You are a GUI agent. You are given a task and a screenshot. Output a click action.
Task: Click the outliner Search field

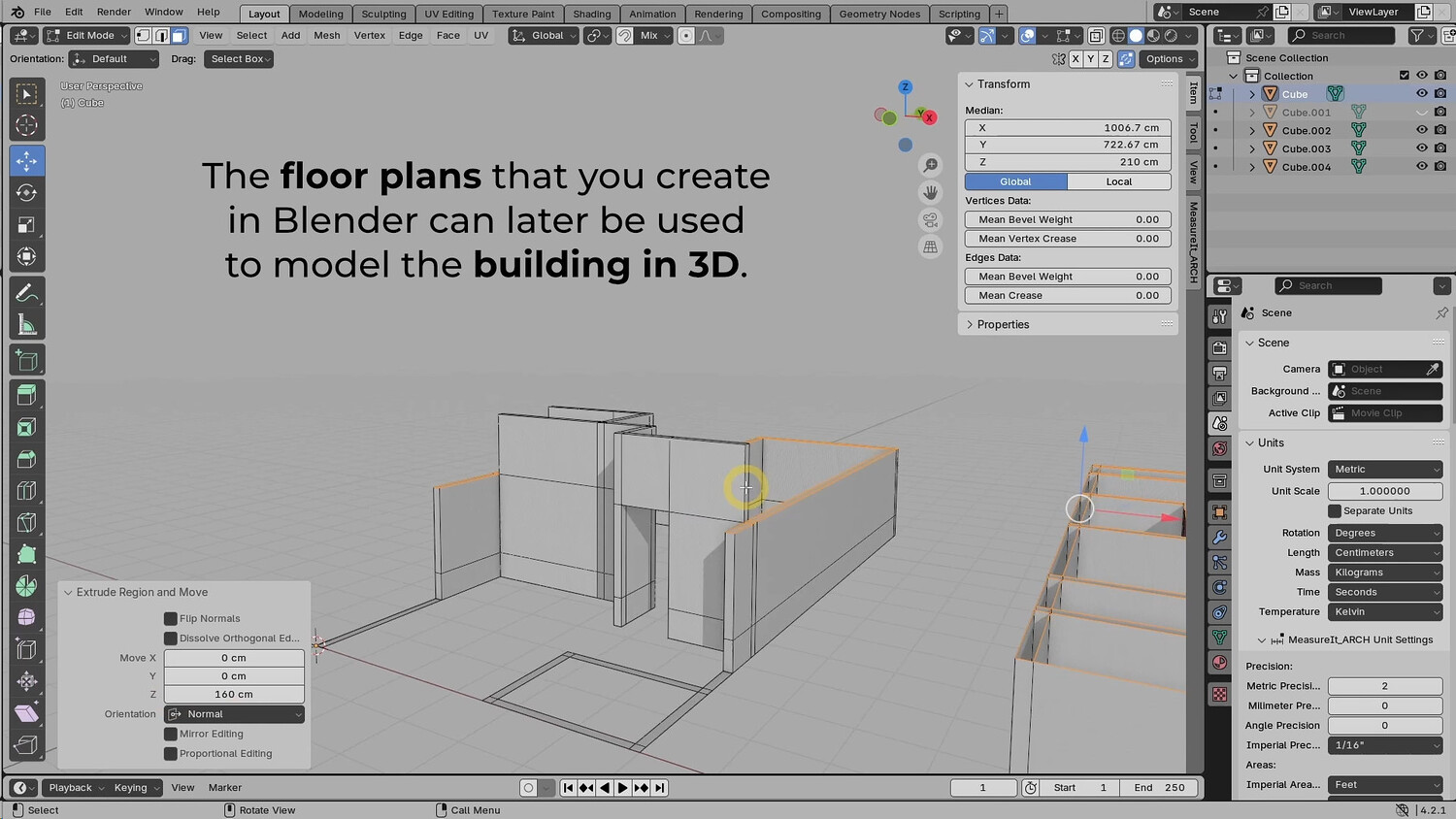1341,36
